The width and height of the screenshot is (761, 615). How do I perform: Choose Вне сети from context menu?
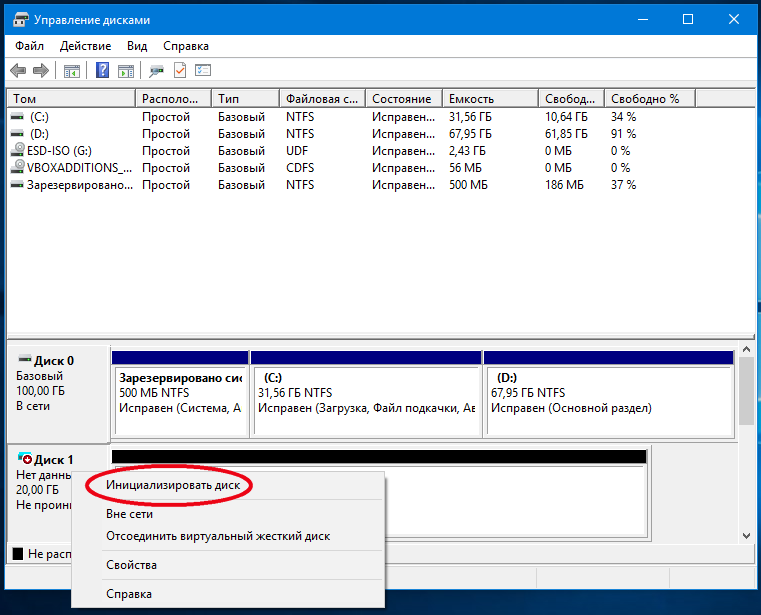pyautogui.click(x=228, y=514)
